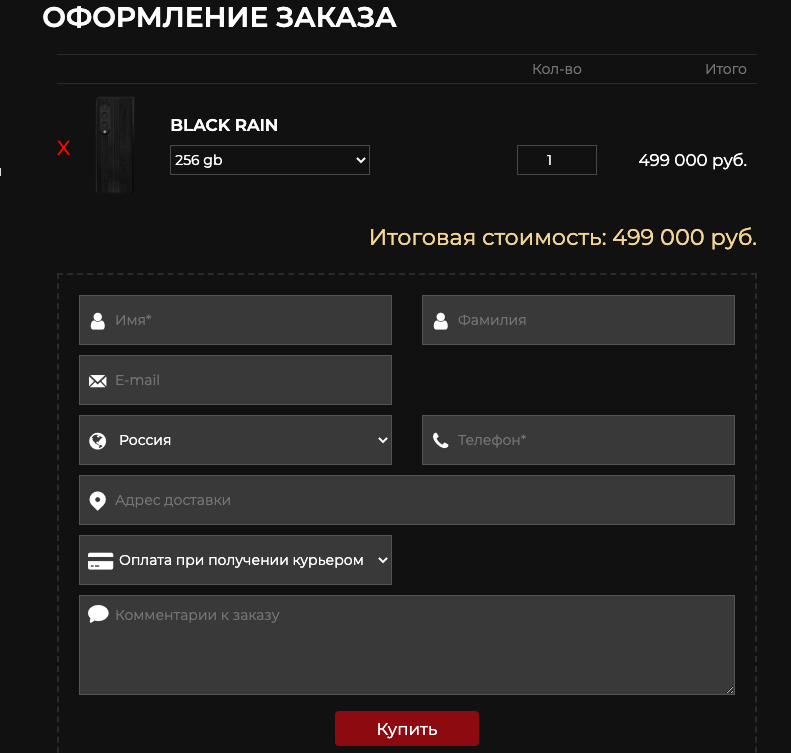This screenshot has width=791, height=753.
Task: Click the quantity input field
Action: (x=556, y=160)
